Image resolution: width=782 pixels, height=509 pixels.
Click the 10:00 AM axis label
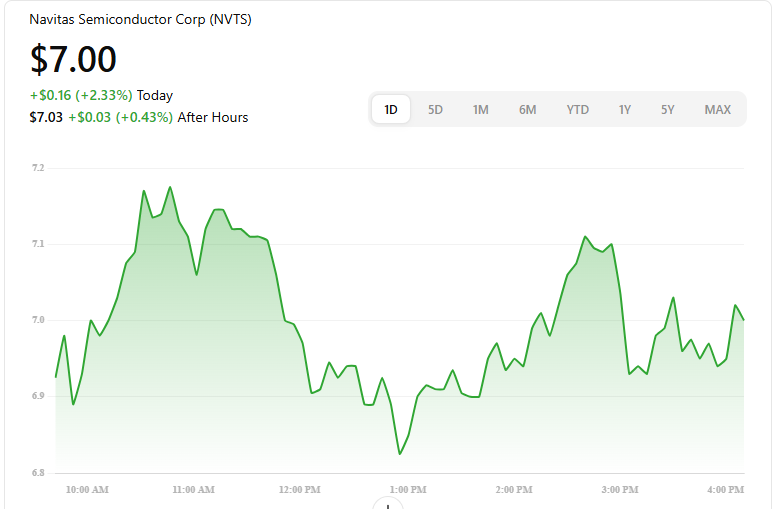87,490
